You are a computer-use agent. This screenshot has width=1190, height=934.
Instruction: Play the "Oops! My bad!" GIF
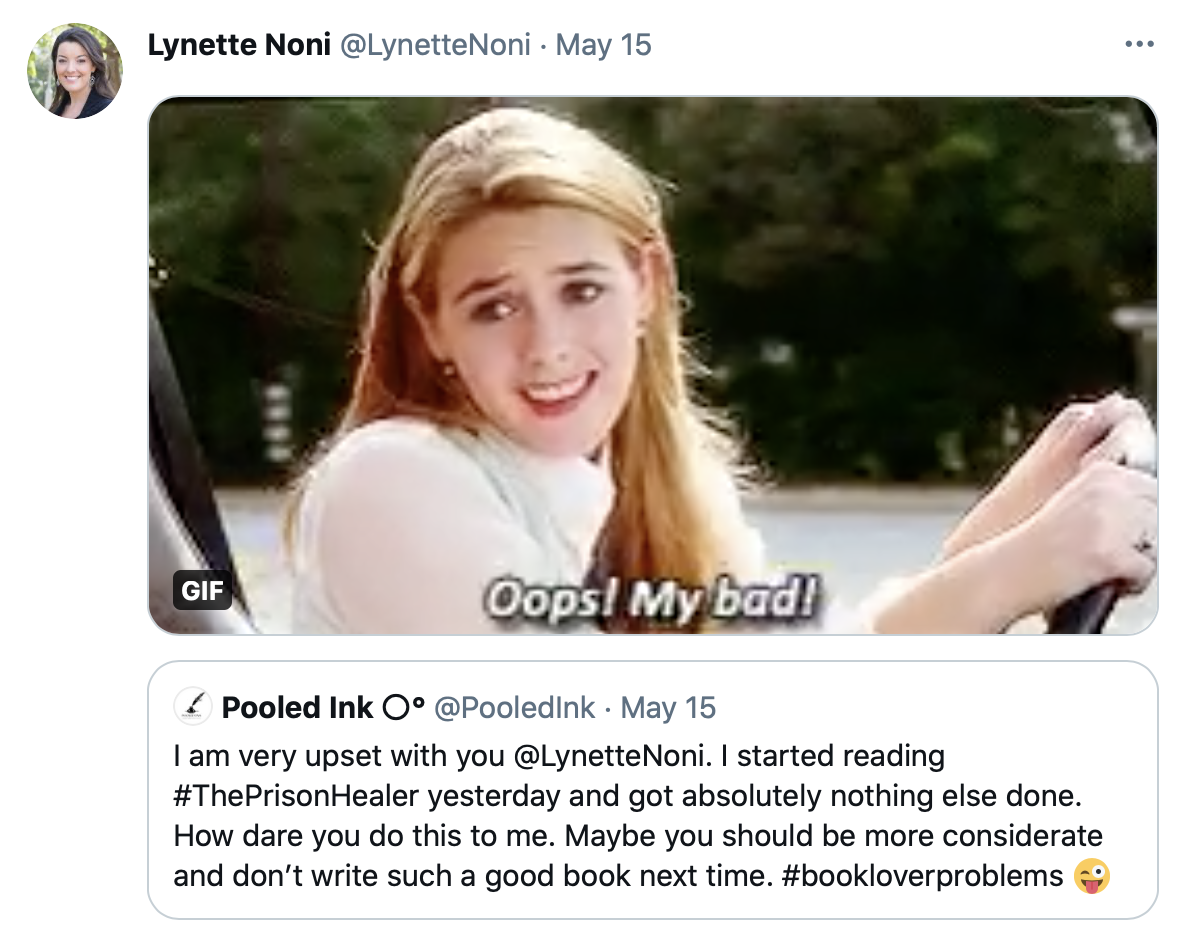pyautogui.click(x=652, y=365)
